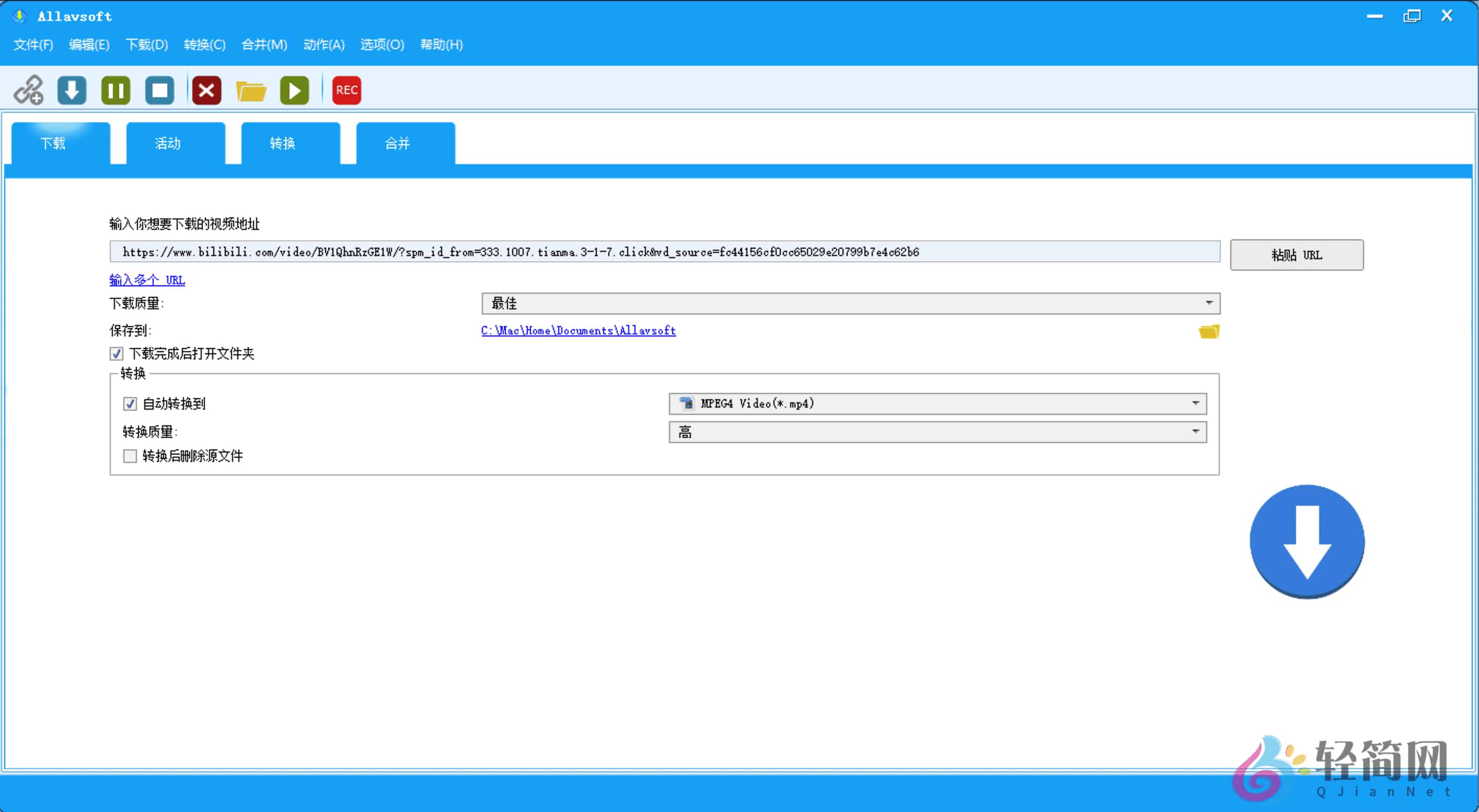Select the add download link icon
The width and height of the screenshot is (1479, 812).
28,90
